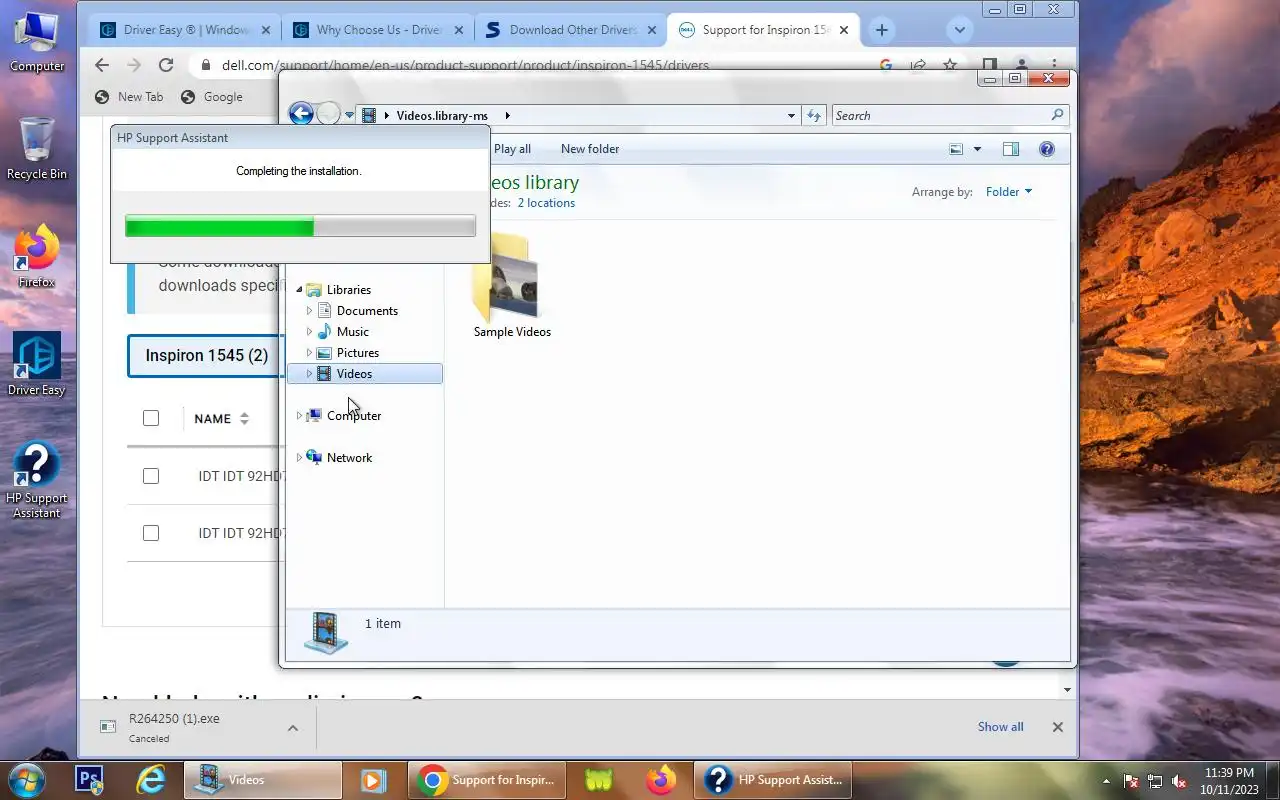This screenshot has width=1280, height=800.
Task: Open the Chrome profile avatar
Action: 1021,65
